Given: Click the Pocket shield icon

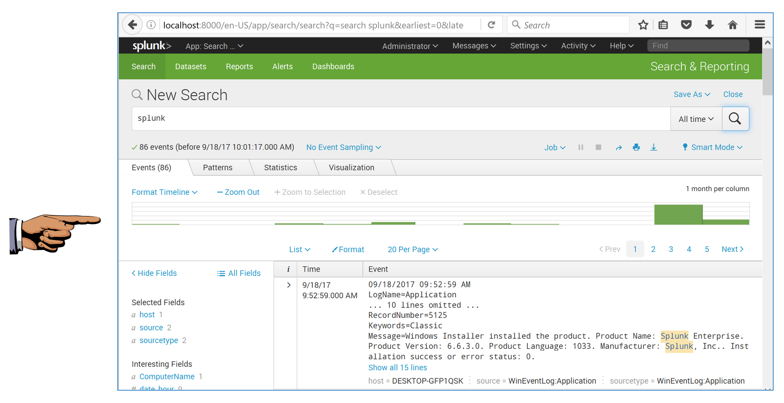Looking at the screenshot, I should [686, 24].
